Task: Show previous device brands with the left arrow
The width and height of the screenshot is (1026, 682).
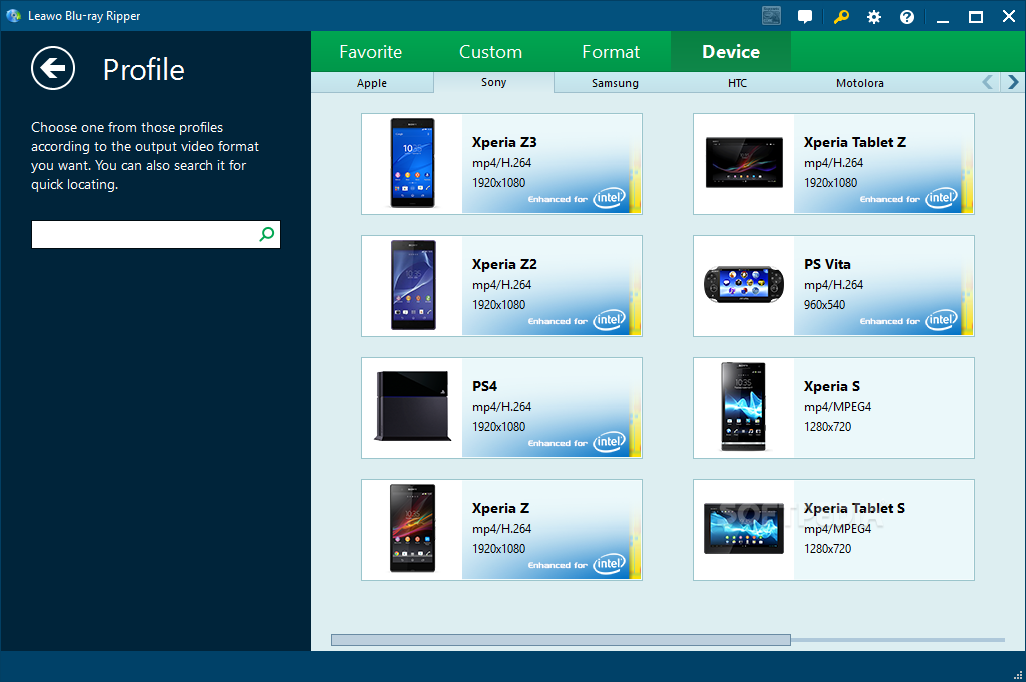Action: [987, 82]
